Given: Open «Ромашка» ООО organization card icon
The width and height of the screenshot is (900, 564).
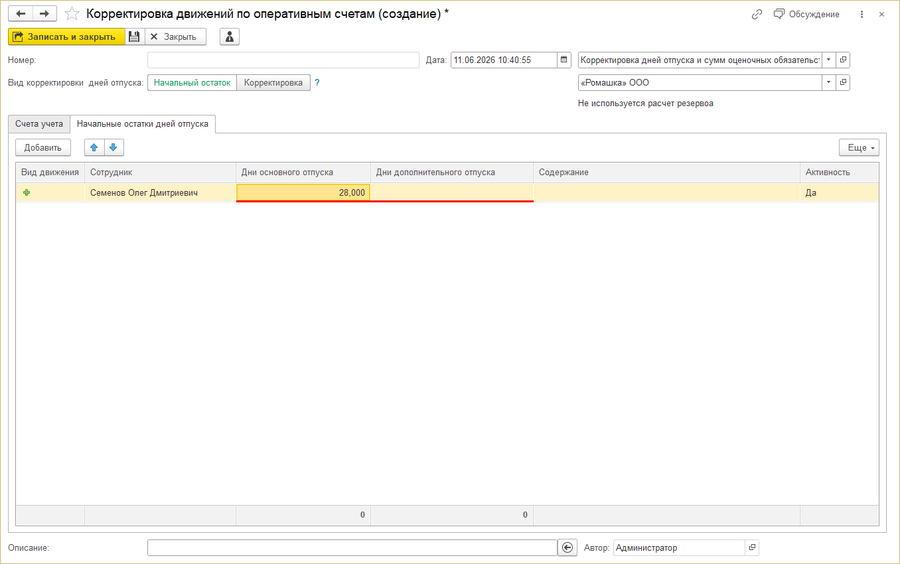Looking at the screenshot, I should [843, 83].
